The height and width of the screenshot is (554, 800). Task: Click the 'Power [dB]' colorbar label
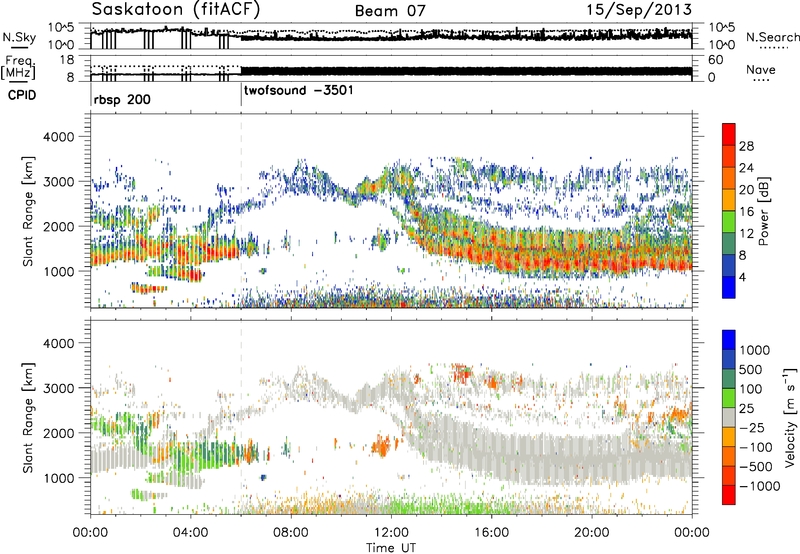coord(763,212)
